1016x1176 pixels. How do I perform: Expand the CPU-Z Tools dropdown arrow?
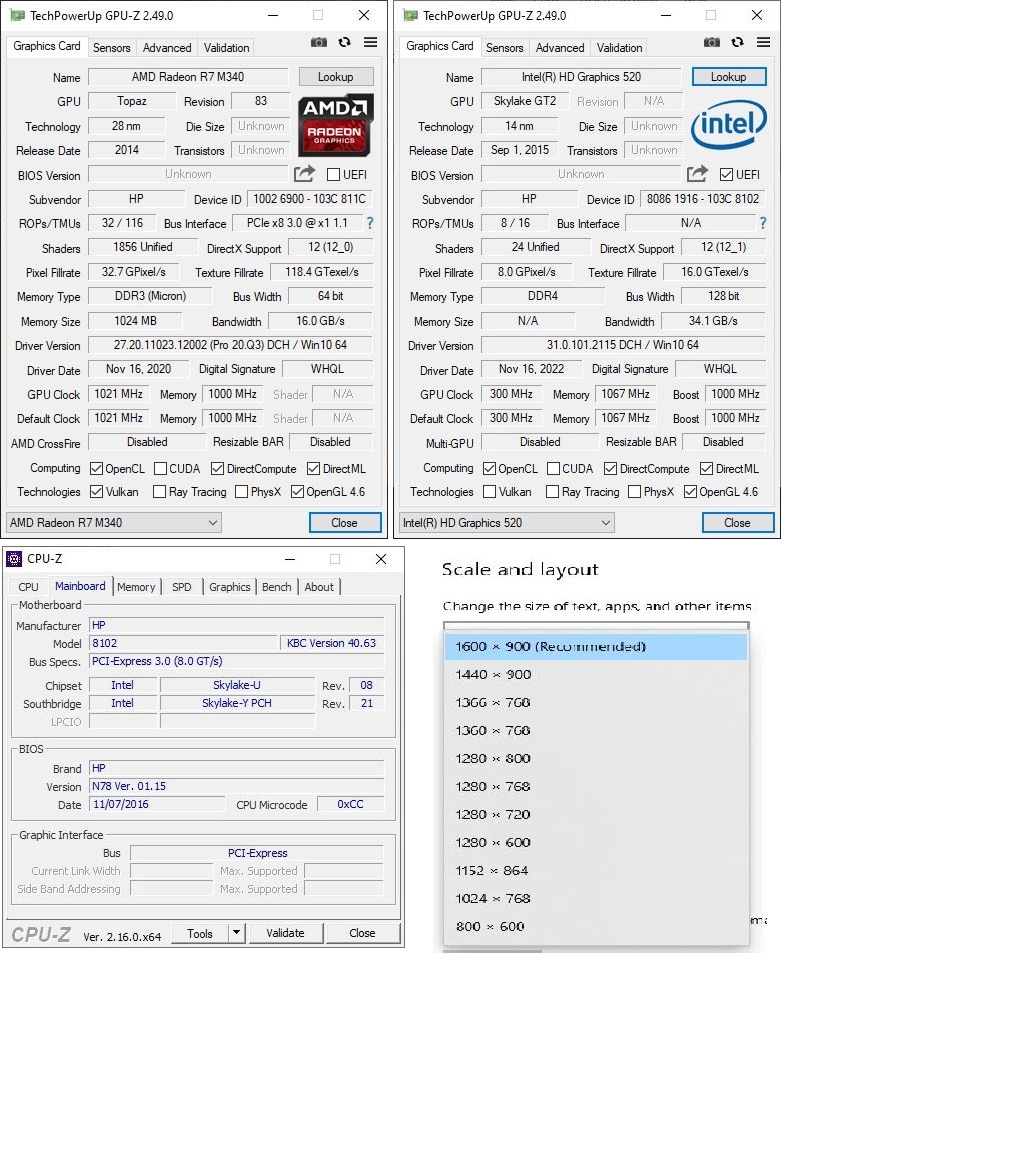[x=236, y=933]
